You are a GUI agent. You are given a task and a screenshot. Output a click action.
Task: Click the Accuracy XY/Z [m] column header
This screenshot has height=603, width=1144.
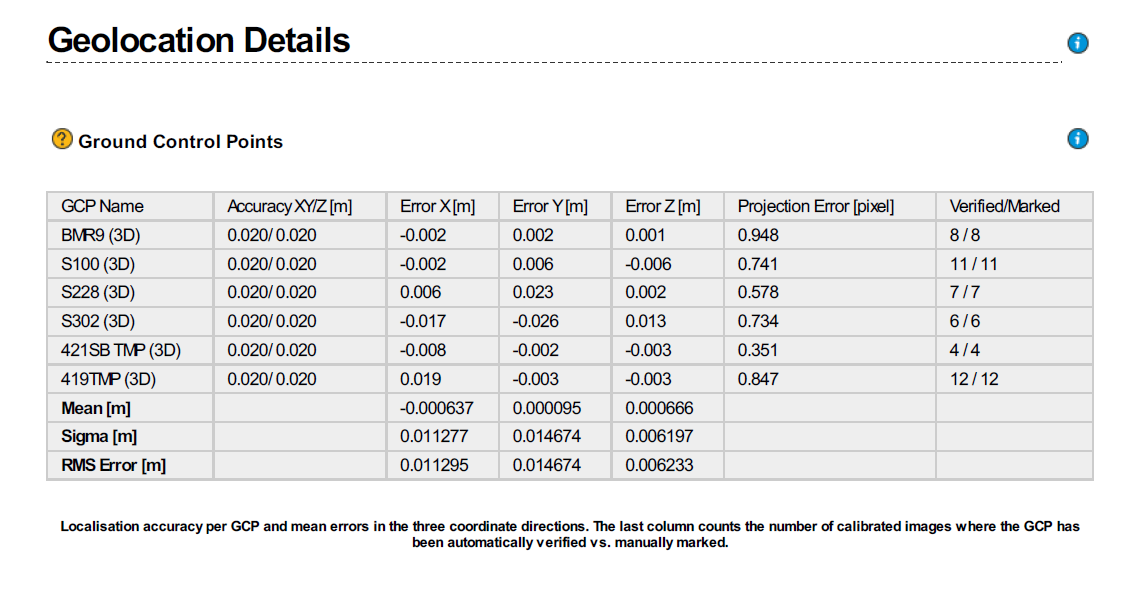290,207
